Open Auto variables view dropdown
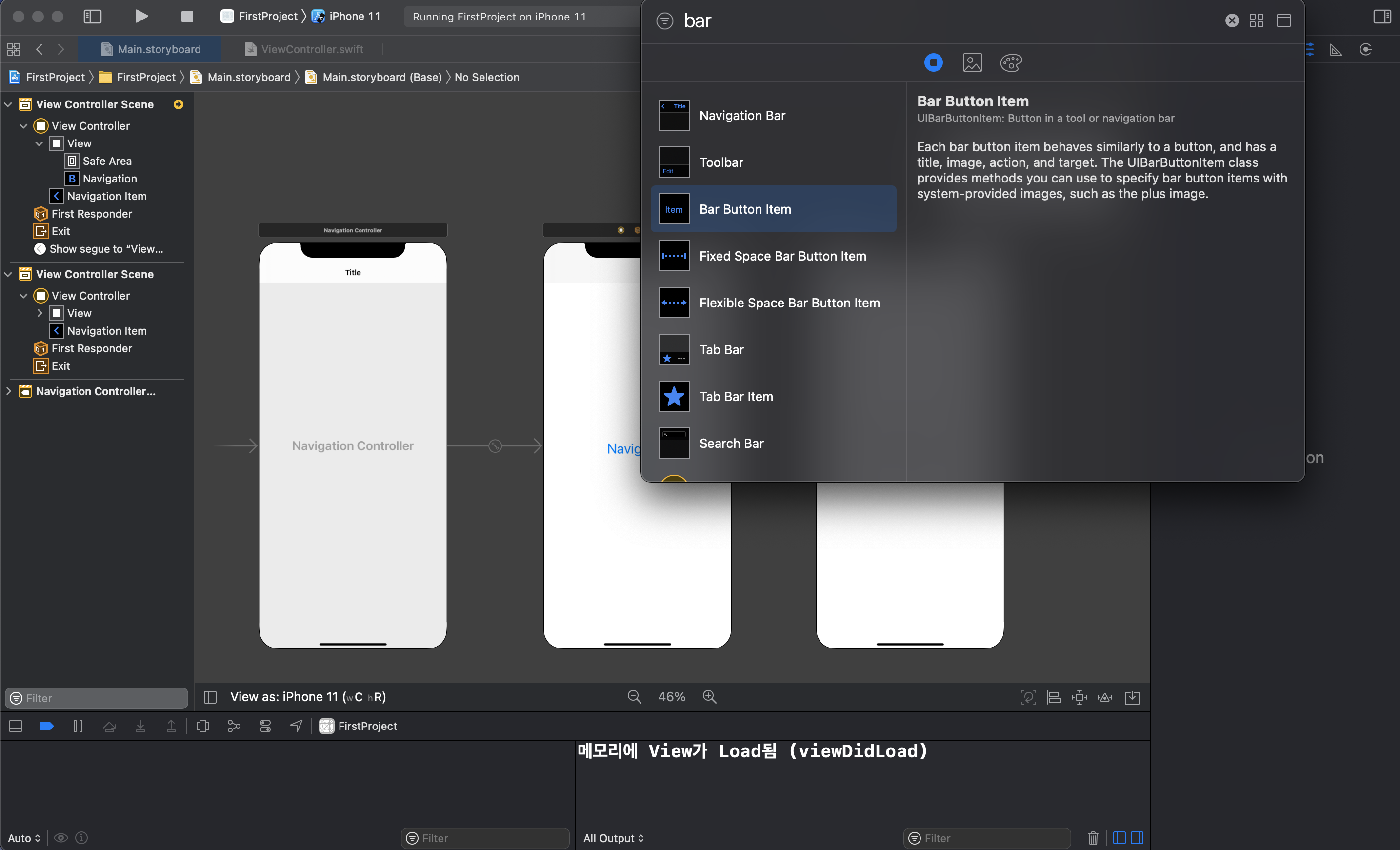This screenshot has width=1400, height=850. coord(24,838)
